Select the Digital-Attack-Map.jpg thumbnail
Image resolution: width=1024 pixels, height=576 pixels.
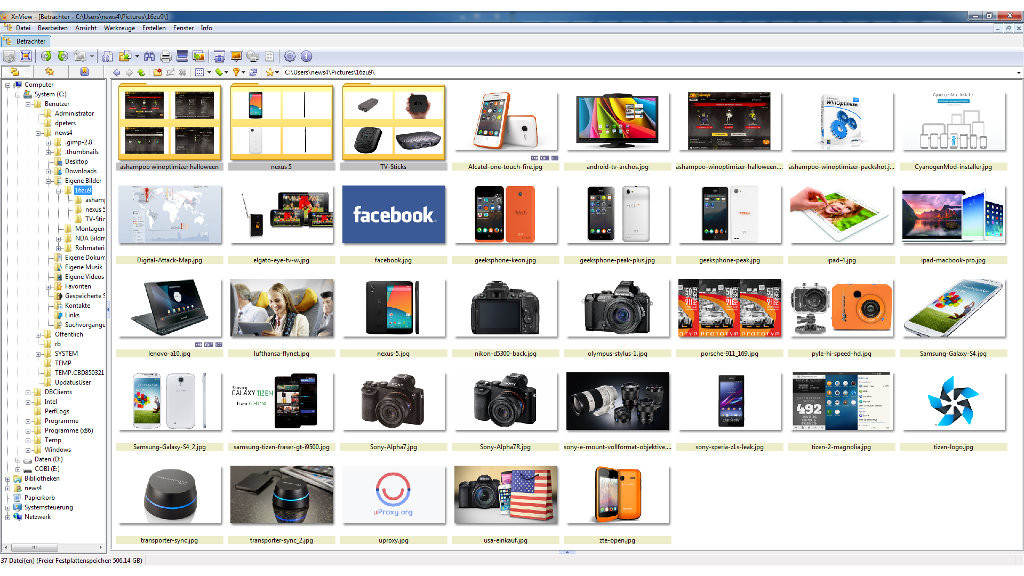coord(170,215)
